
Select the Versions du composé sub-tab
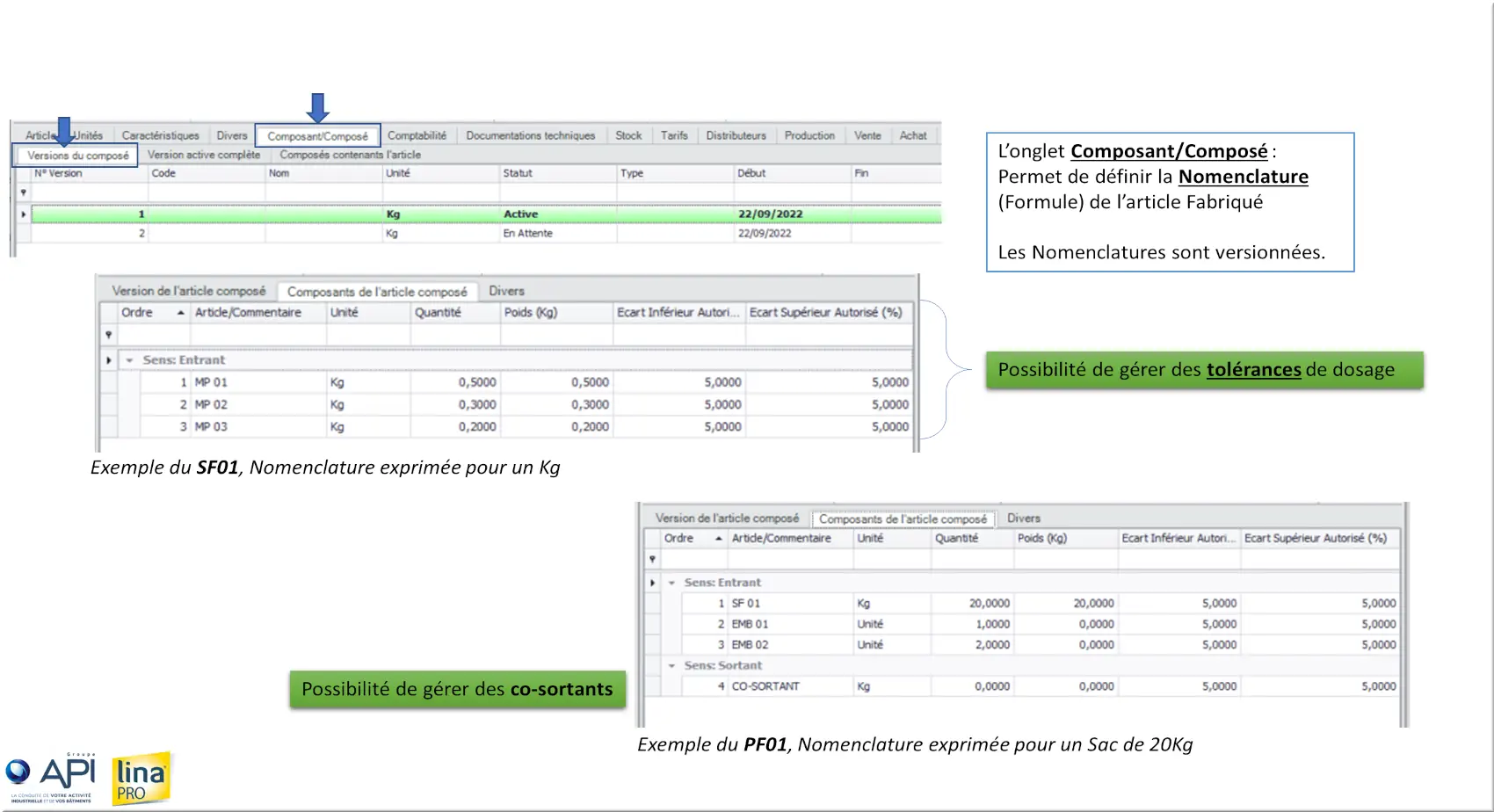[x=77, y=156]
